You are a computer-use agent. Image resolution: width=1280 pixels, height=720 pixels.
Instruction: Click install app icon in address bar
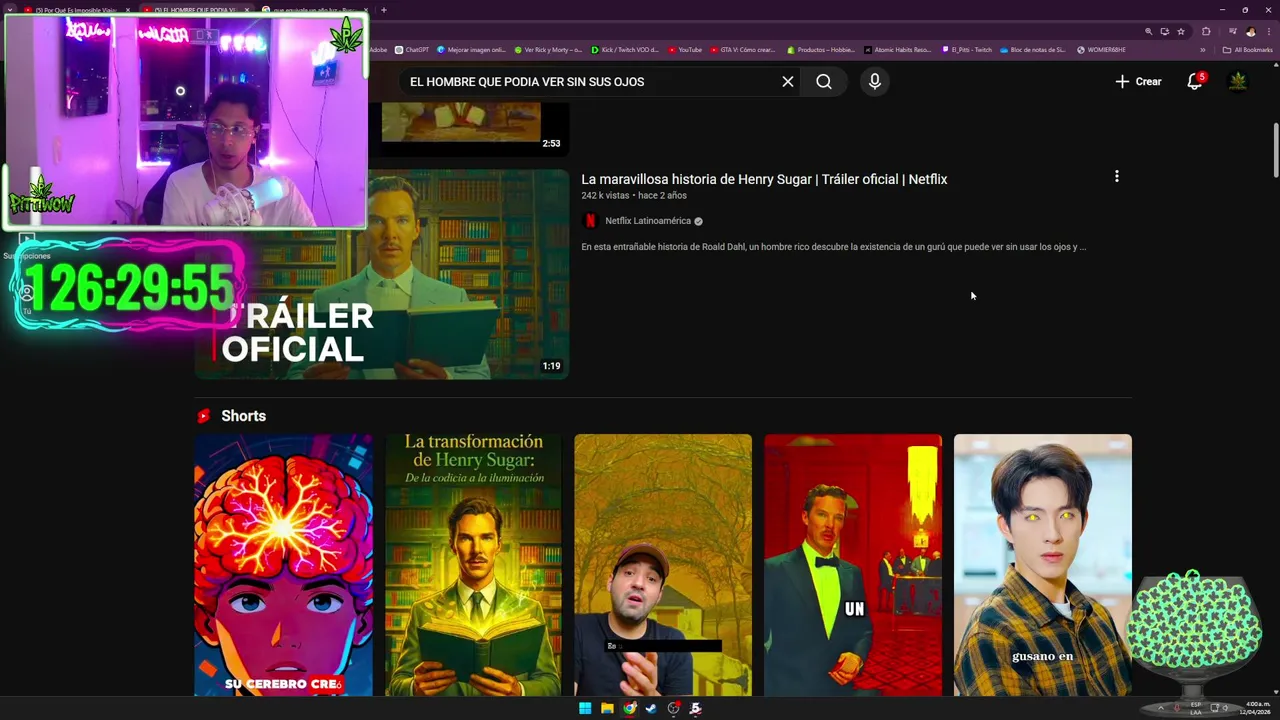point(1164,31)
